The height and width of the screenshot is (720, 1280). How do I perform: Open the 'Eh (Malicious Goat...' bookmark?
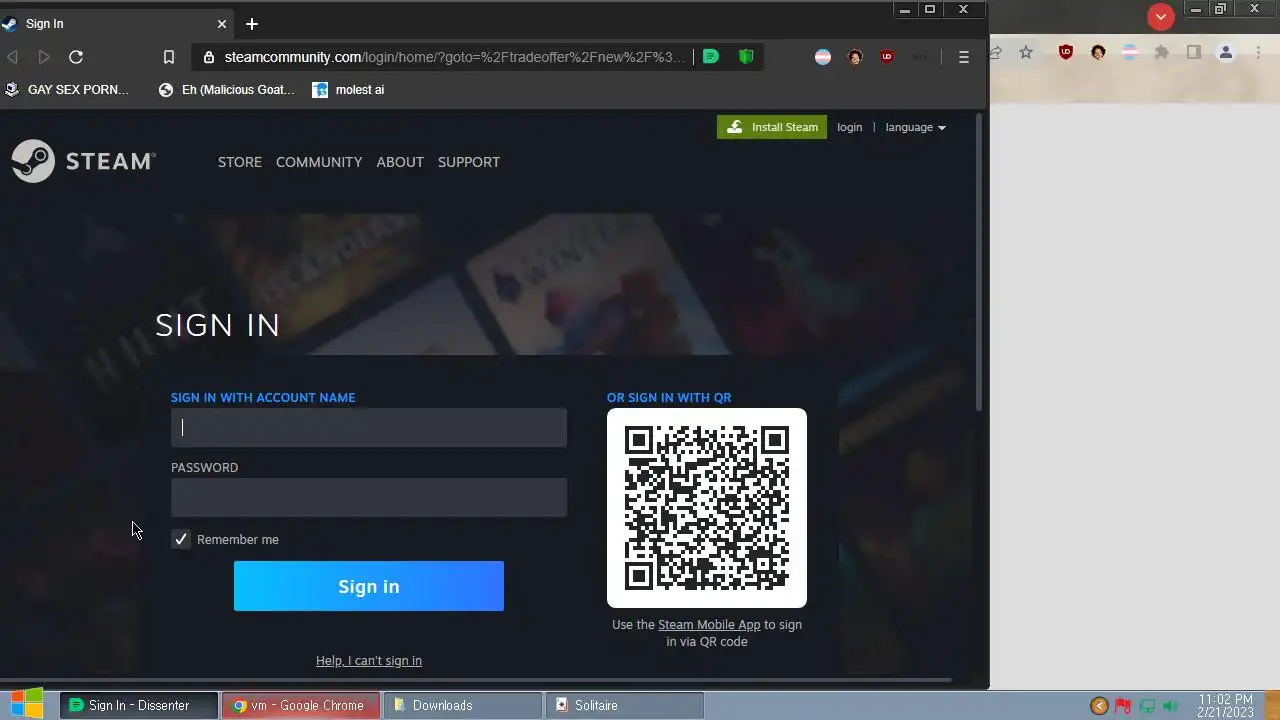(227, 90)
